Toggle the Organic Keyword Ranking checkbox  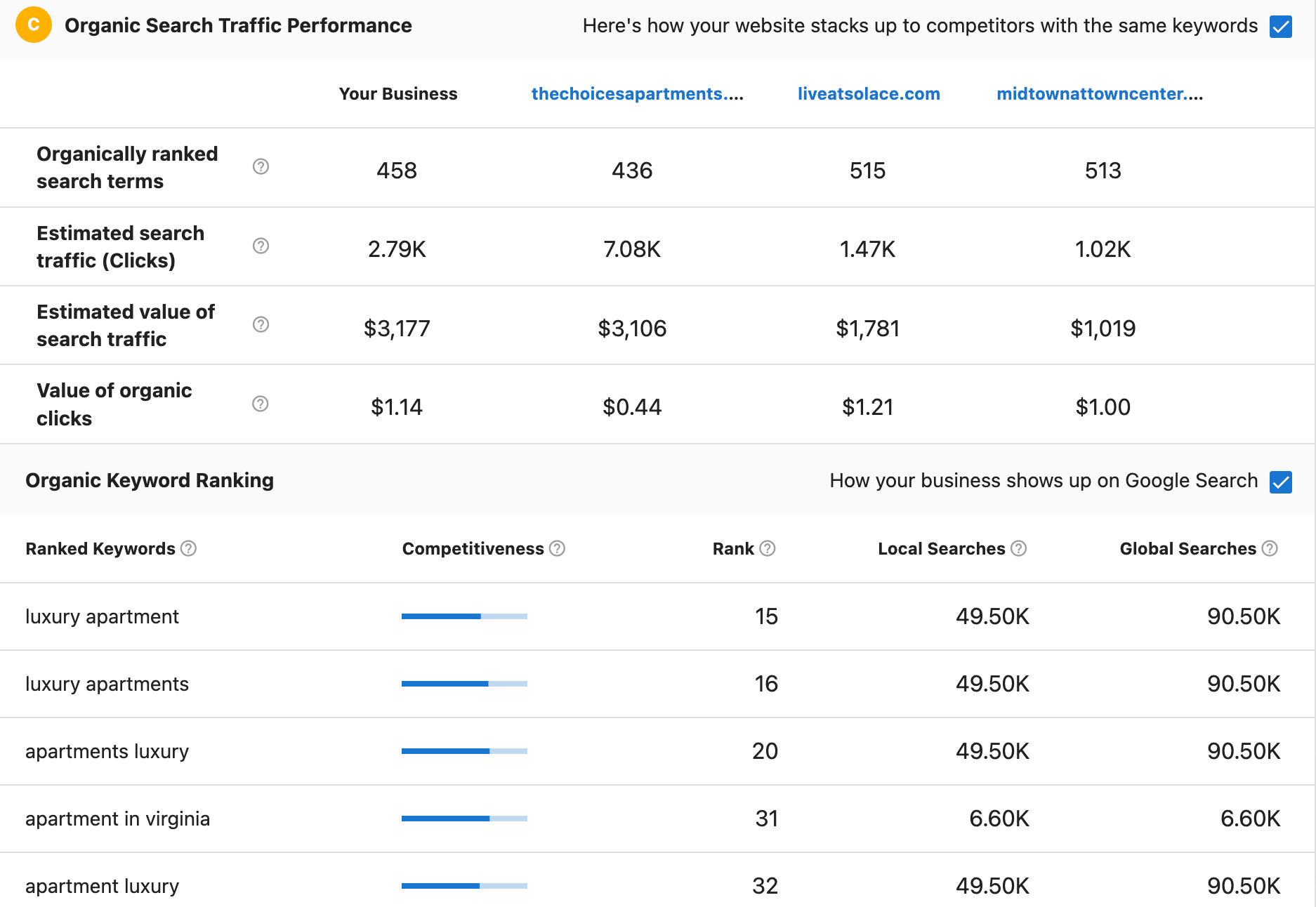pos(1282,482)
